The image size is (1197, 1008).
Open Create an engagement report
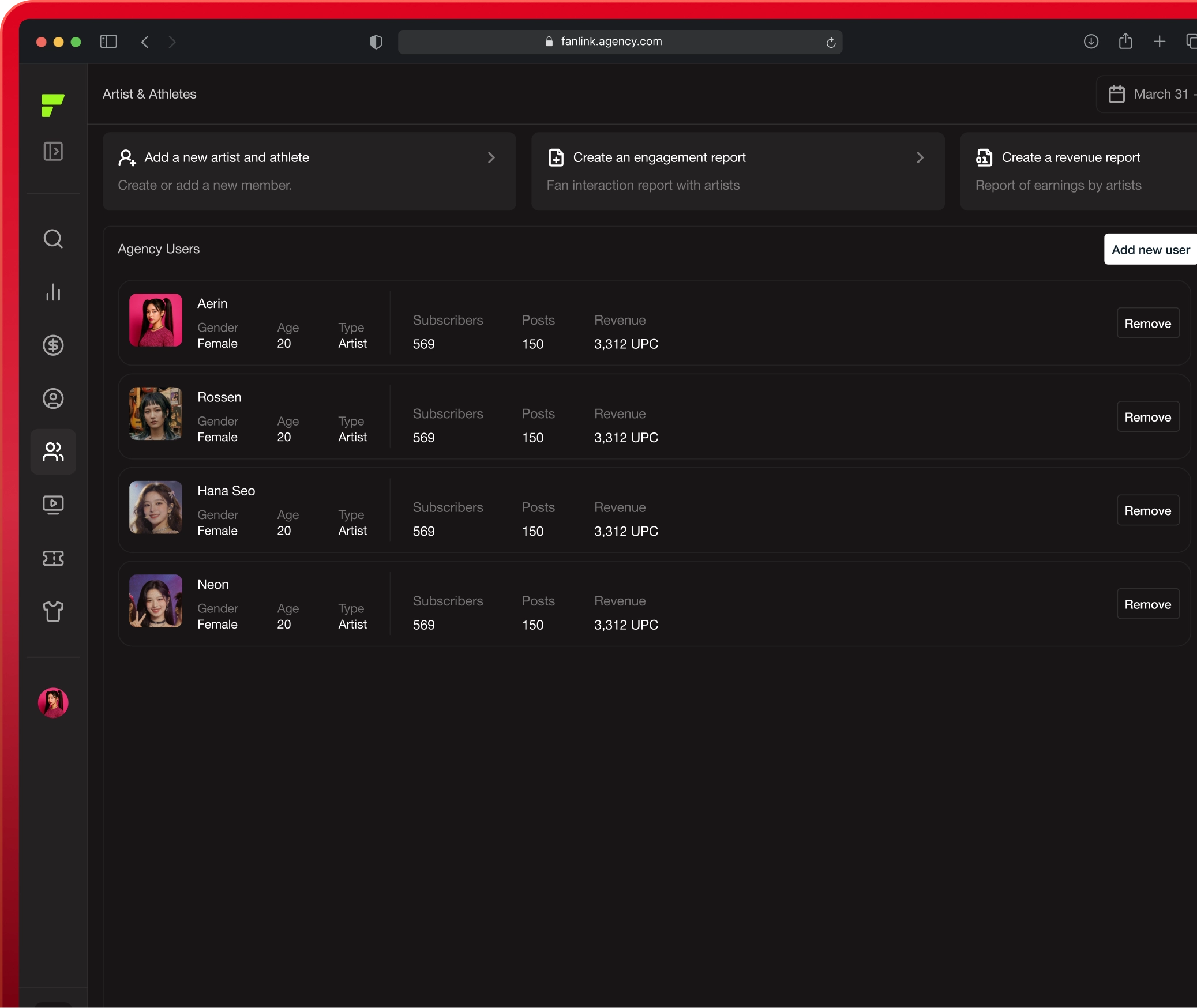coord(738,171)
